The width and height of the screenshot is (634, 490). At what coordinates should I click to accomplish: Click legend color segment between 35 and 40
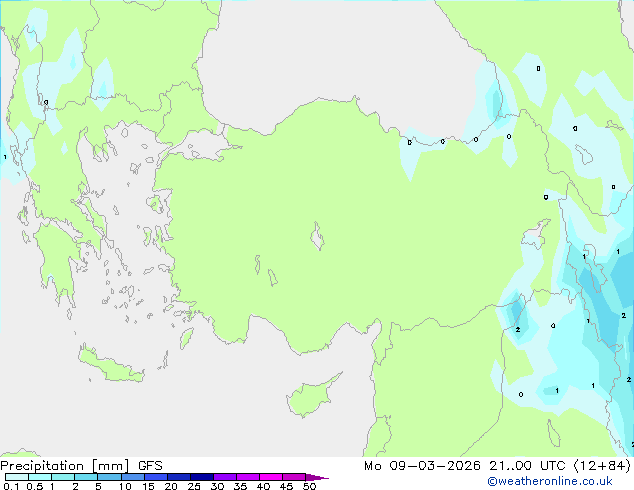click(248, 477)
